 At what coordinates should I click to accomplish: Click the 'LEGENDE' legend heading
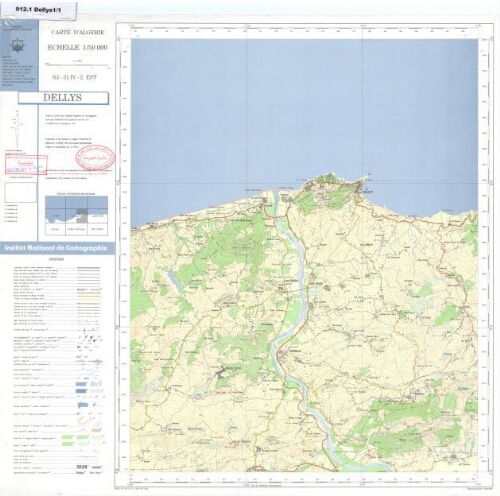(57, 259)
